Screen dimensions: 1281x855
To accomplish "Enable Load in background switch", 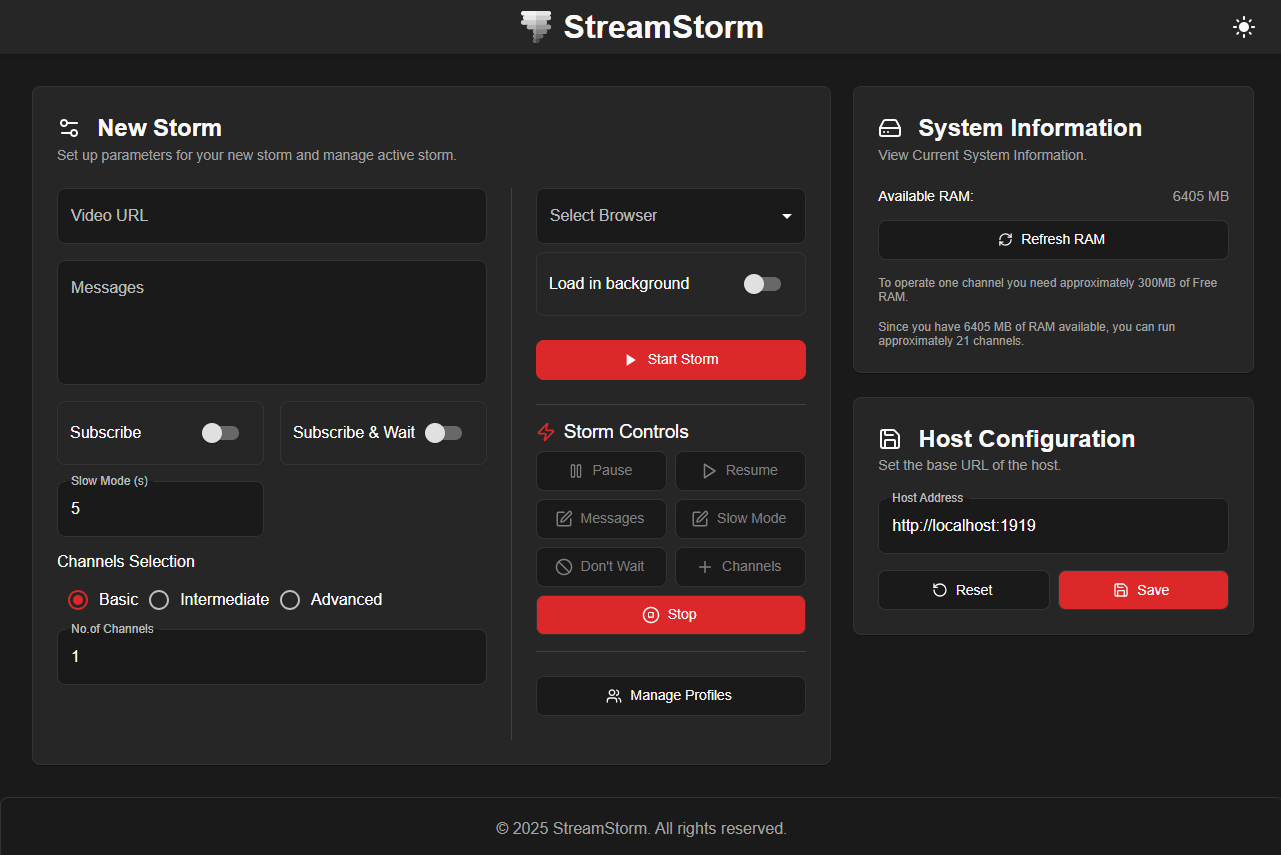I will point(762,284).
